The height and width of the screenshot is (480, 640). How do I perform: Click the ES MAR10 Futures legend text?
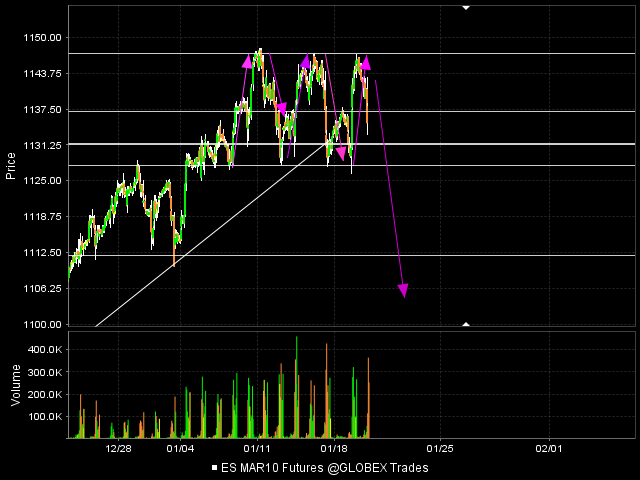pos(325,467)
